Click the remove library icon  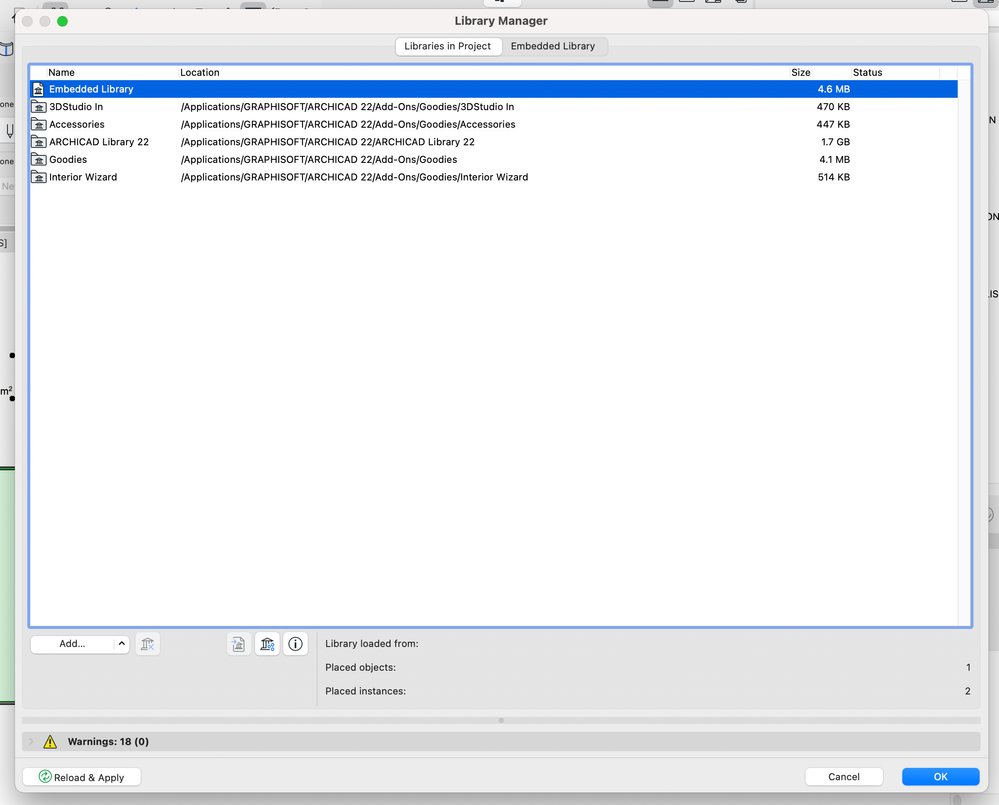pos(147,644)
